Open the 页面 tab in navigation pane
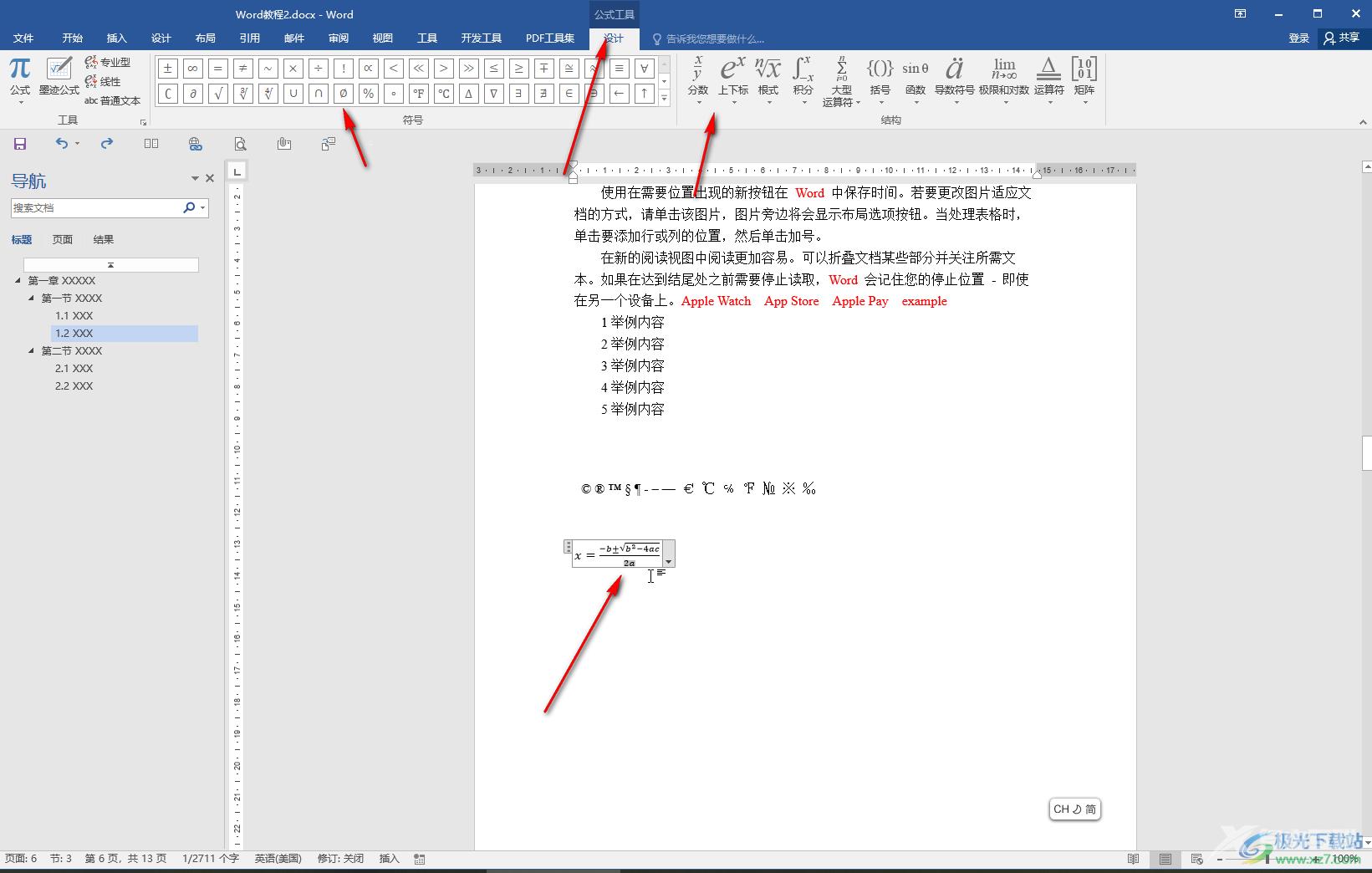 click(x=63, y=240)
